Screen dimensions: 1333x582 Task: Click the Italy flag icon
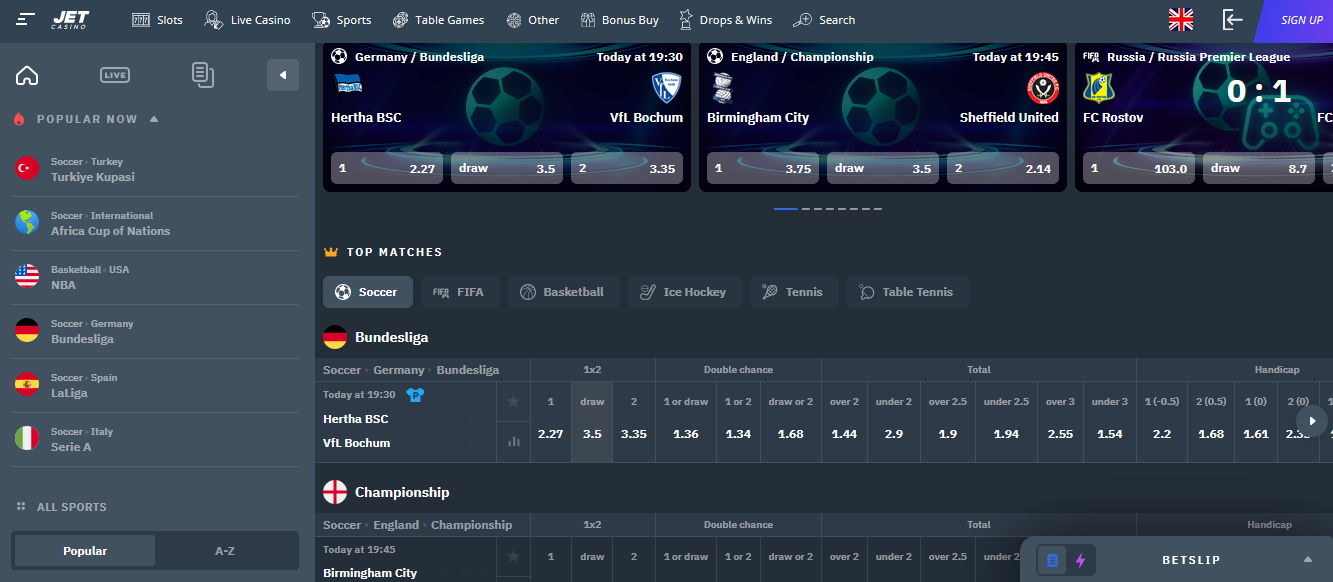(27, 438)
